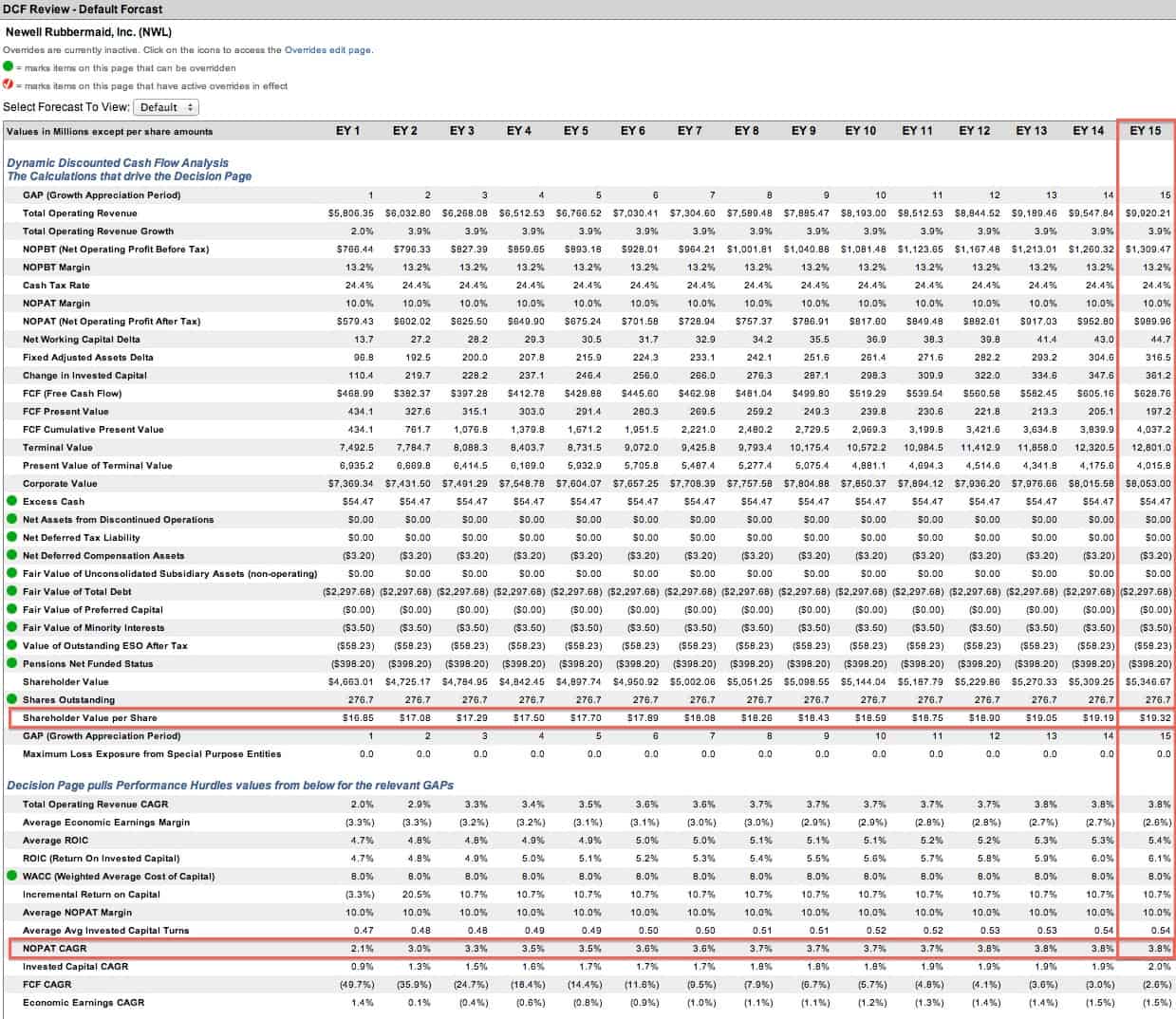This screenshot has width=1176, height=1019.
Task: Click the red legend icon for active overrides
Action: tap(9, 85)
